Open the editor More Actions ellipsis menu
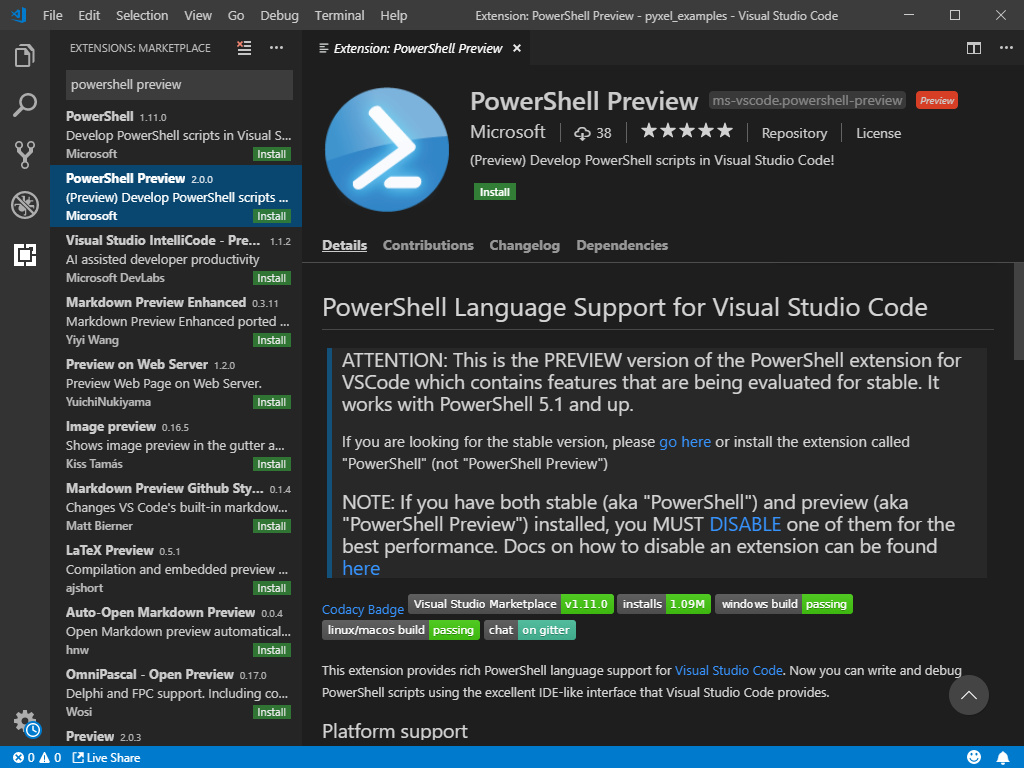 click(1005, 47)
